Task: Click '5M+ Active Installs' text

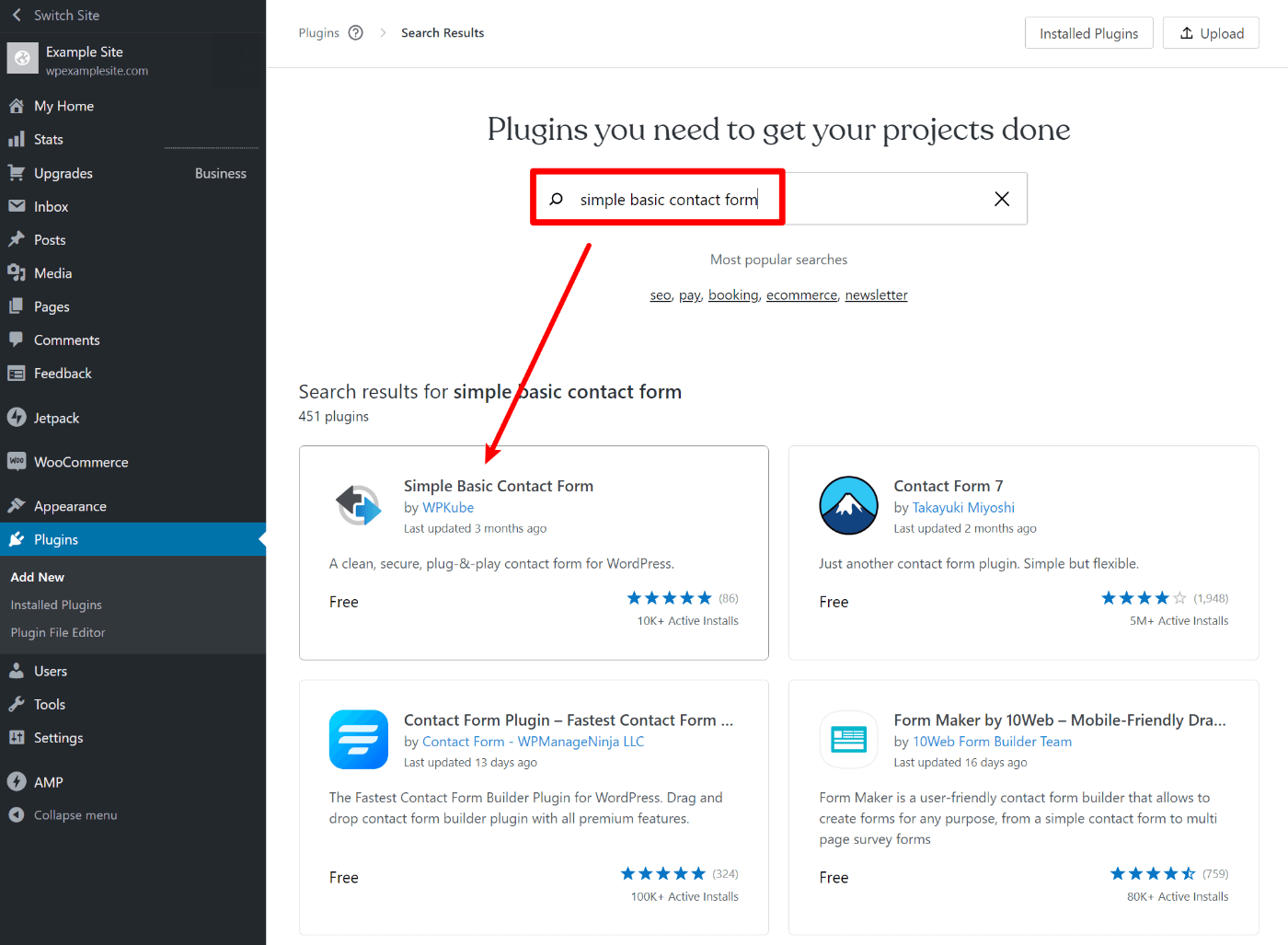Action: click(x=1179, y=621)
